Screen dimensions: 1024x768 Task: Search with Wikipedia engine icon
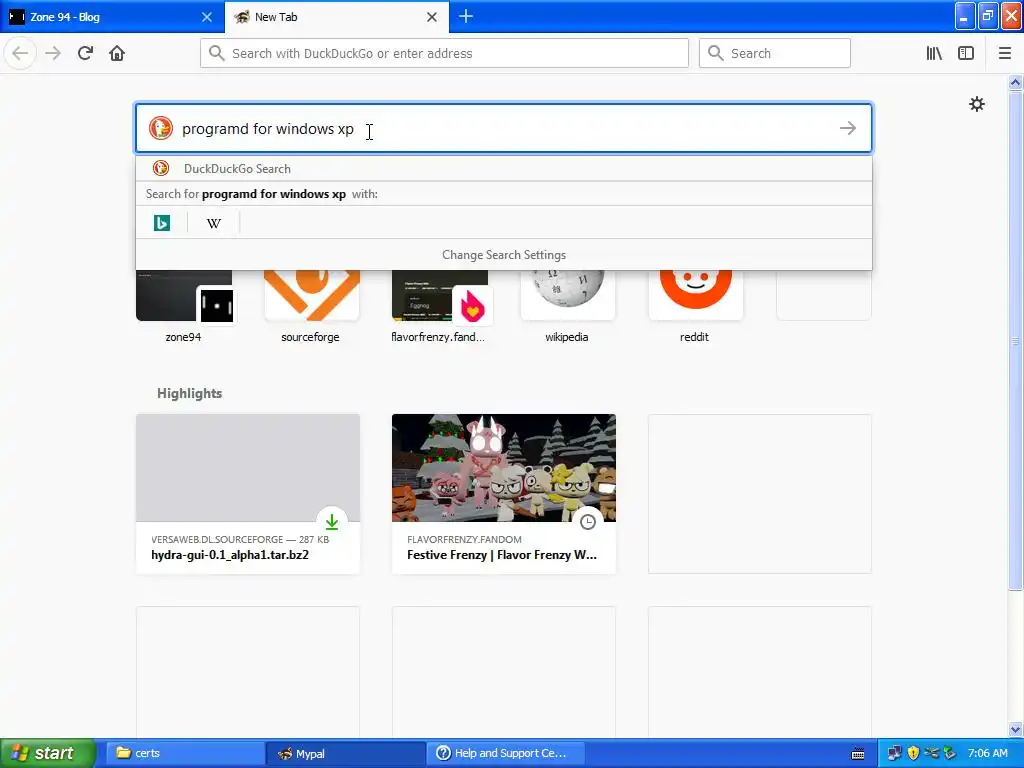[214, 223]
